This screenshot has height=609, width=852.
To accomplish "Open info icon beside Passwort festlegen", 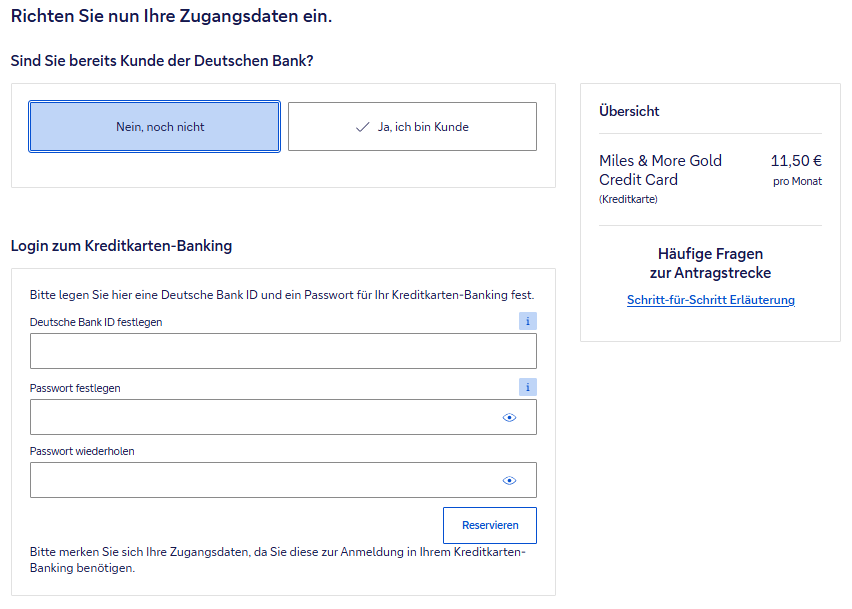I will 528,387.
